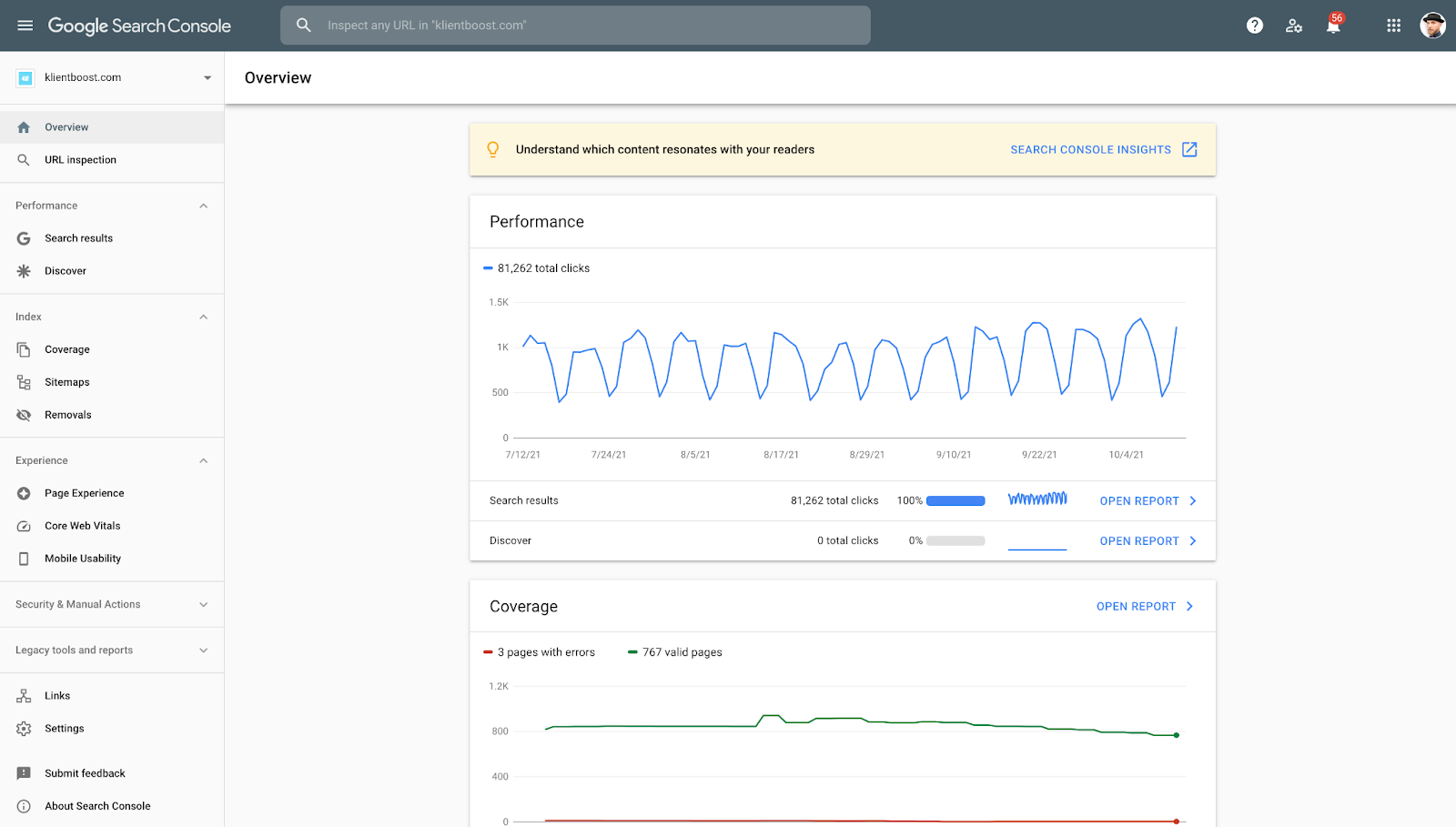Open report for Search results row

[x=1139, y=501]
